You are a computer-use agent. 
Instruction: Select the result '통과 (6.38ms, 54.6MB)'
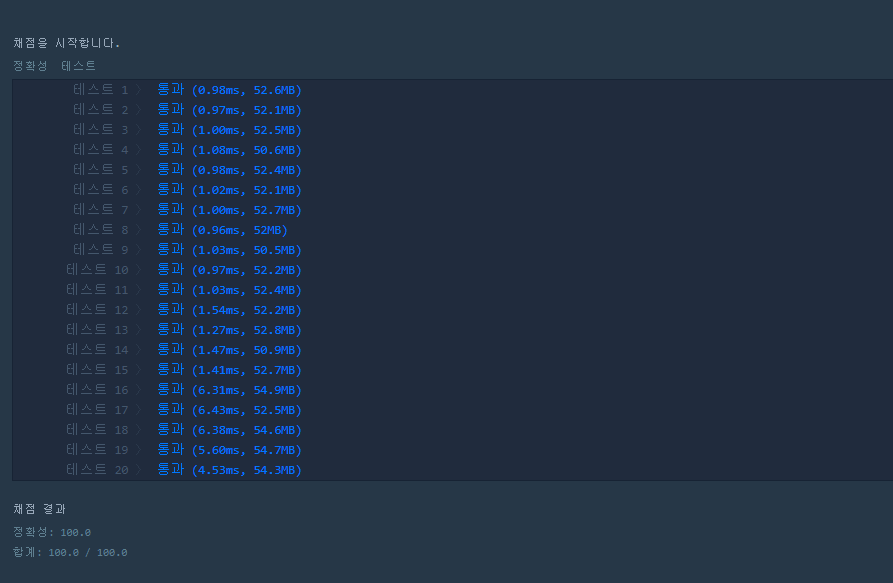[x=230, y=430]
